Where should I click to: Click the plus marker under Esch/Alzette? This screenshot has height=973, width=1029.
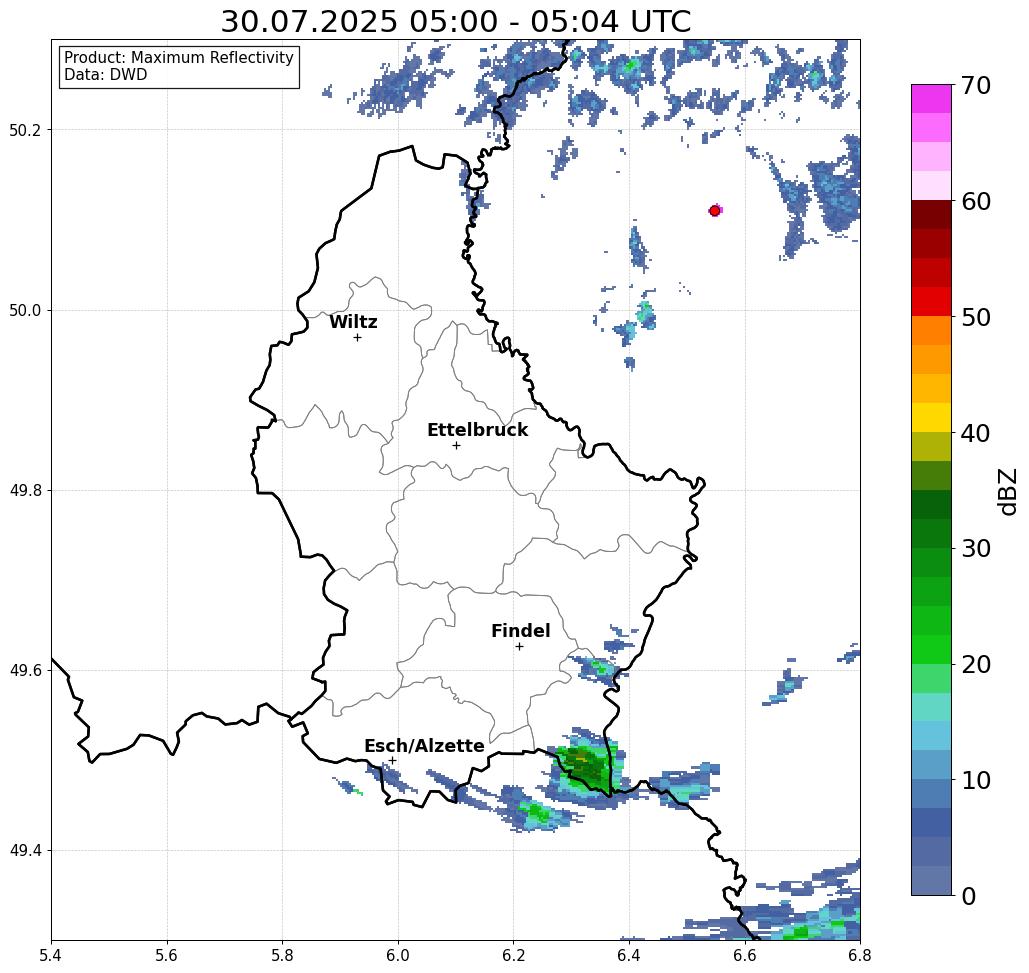(x=392, y=761)
